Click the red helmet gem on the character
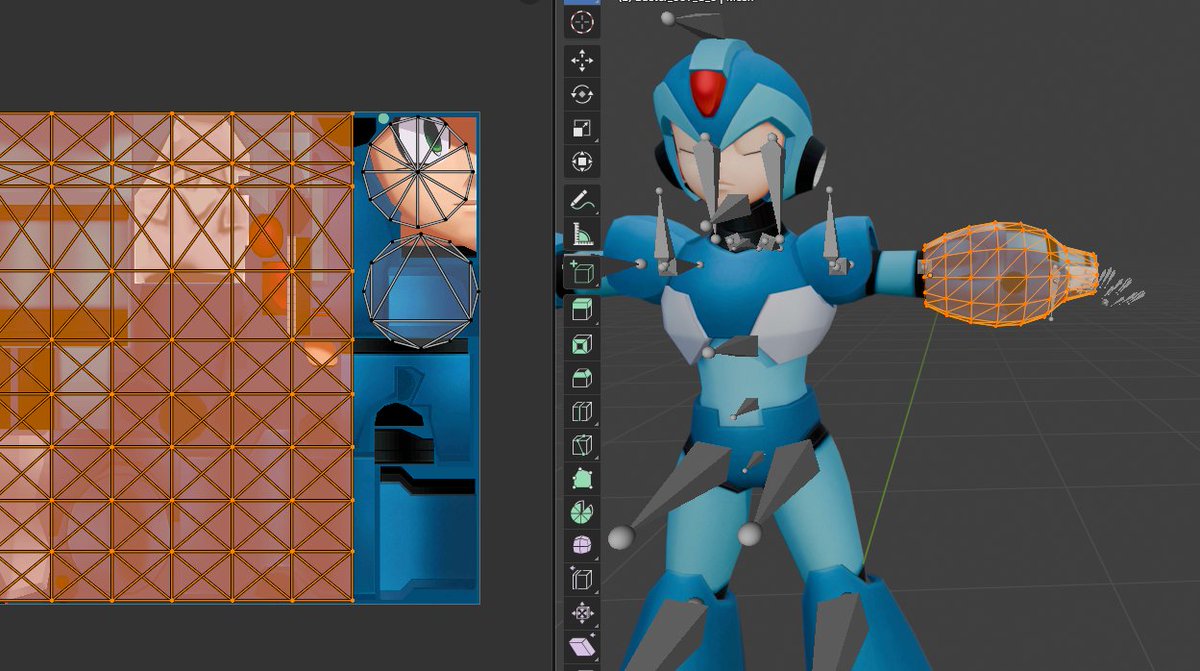The height and width of the screenshot is (671, 1200). (709, 92)
